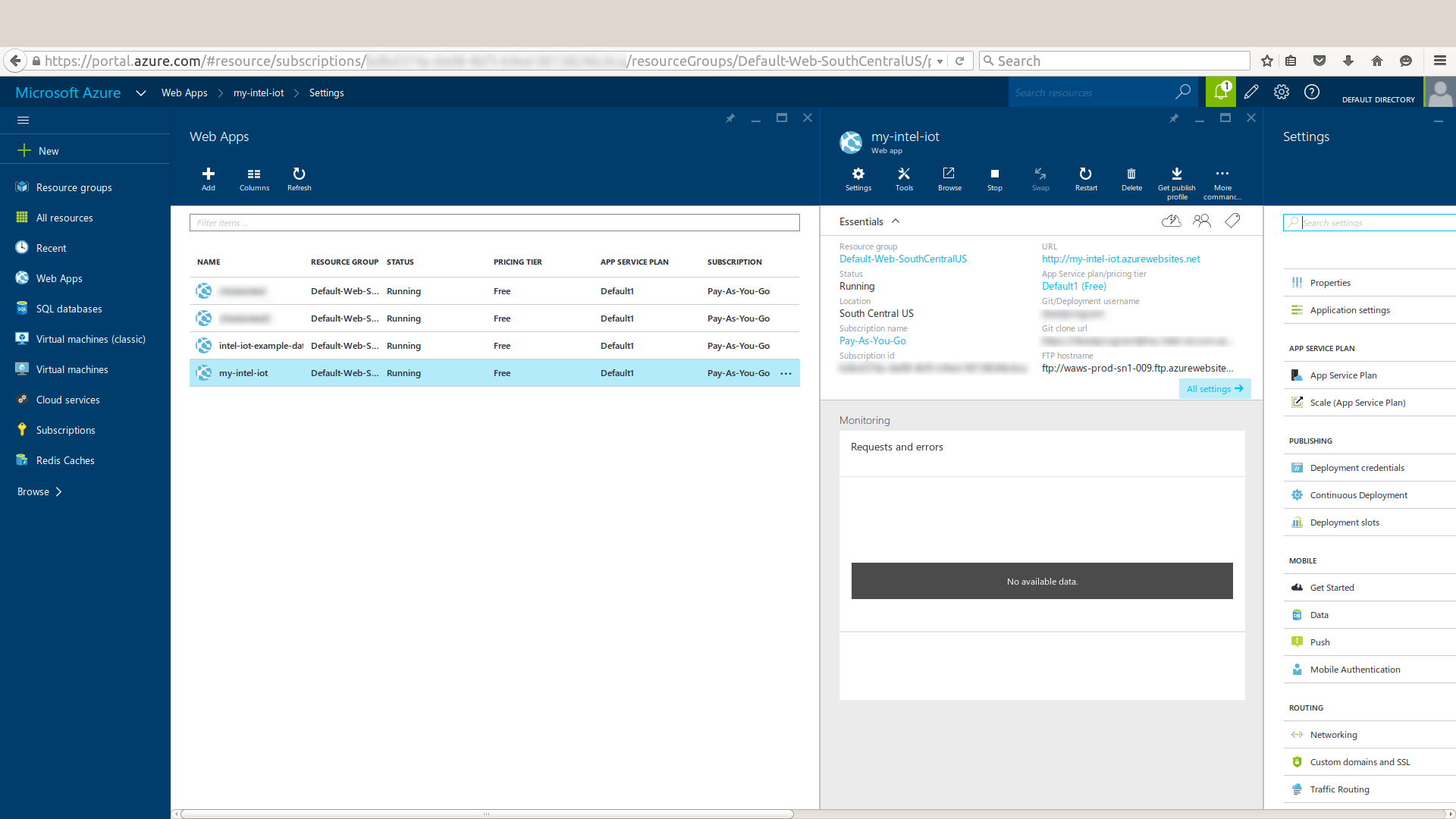Image resolution: width=1456 pixels, height=819 pixels.
Task: Click the Restart icon for my-intel-iot
Action: [x=1085, y=174]
